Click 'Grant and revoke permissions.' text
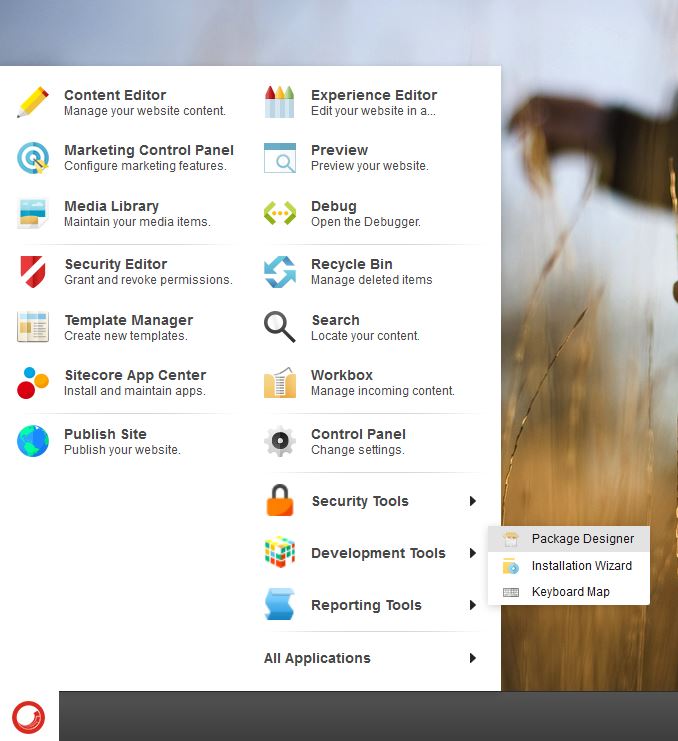Image resolution: width=678 pixels, height=741 pixels. 148,280
